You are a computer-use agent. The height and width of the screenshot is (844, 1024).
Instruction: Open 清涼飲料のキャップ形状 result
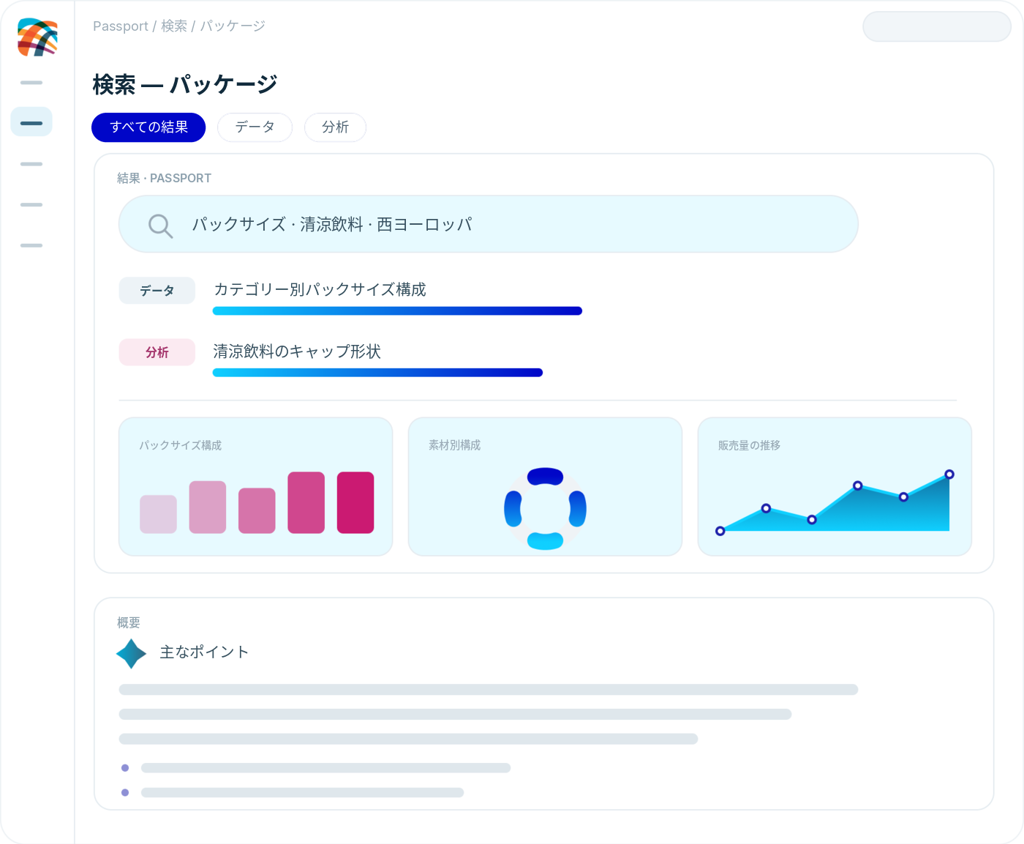tap(297, 351)
